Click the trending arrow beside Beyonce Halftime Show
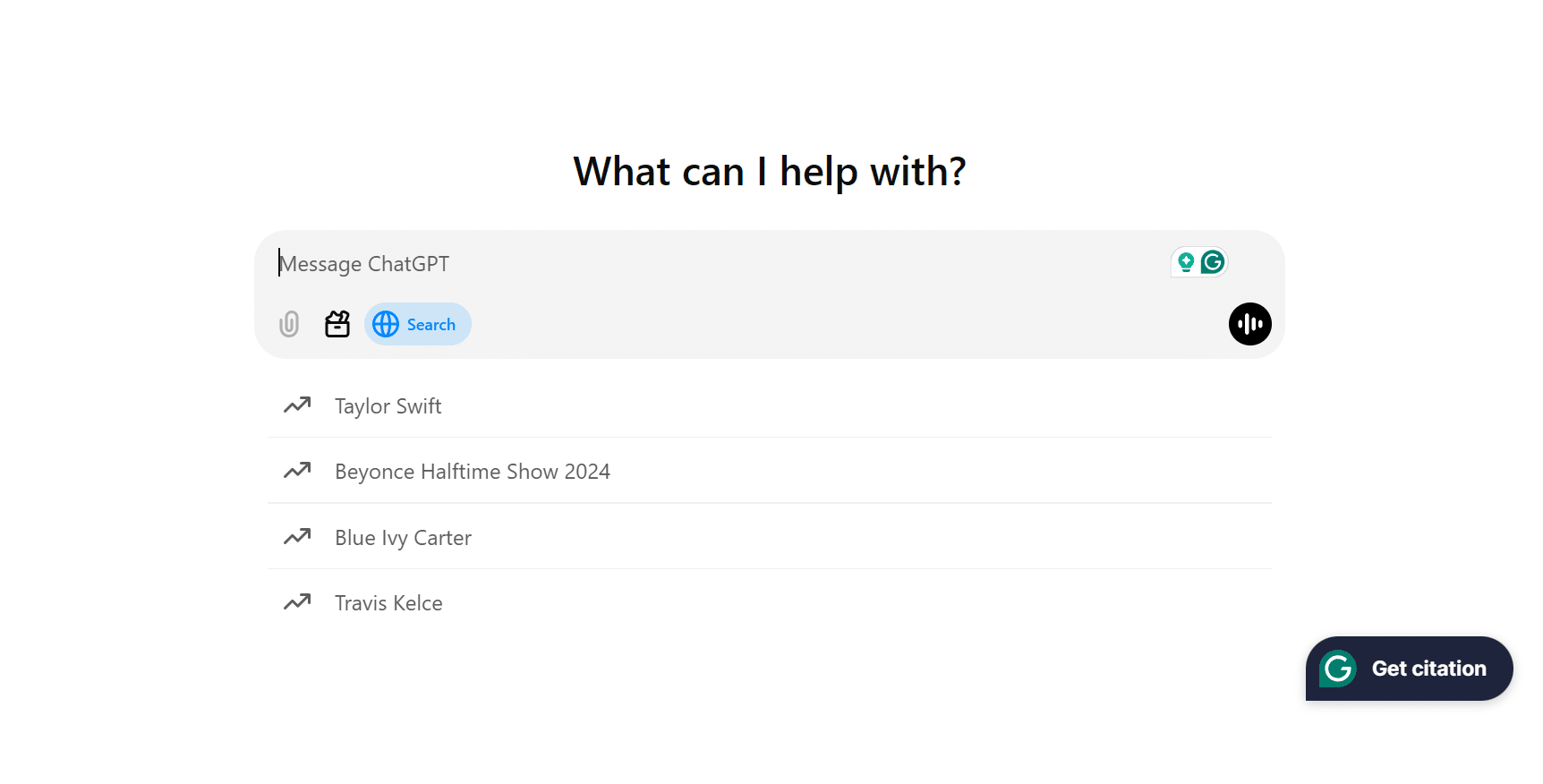The image size is (1543, 784). pyautogui.click(x=296, y=471)
